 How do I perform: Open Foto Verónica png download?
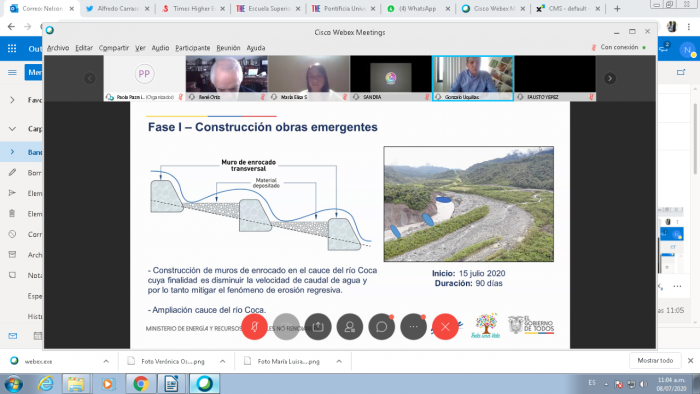(x=173, y=361)
